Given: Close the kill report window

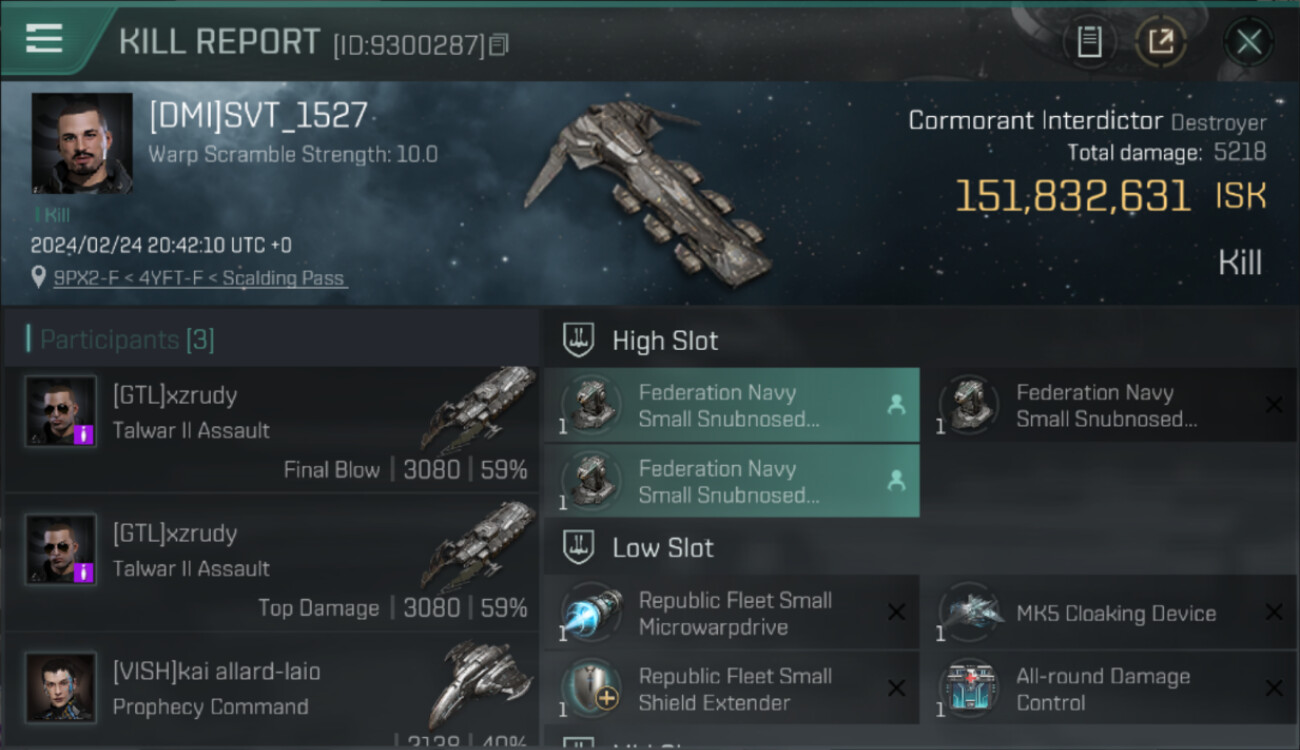Looking at the screenshot, I should click(x=1248, y=42).
